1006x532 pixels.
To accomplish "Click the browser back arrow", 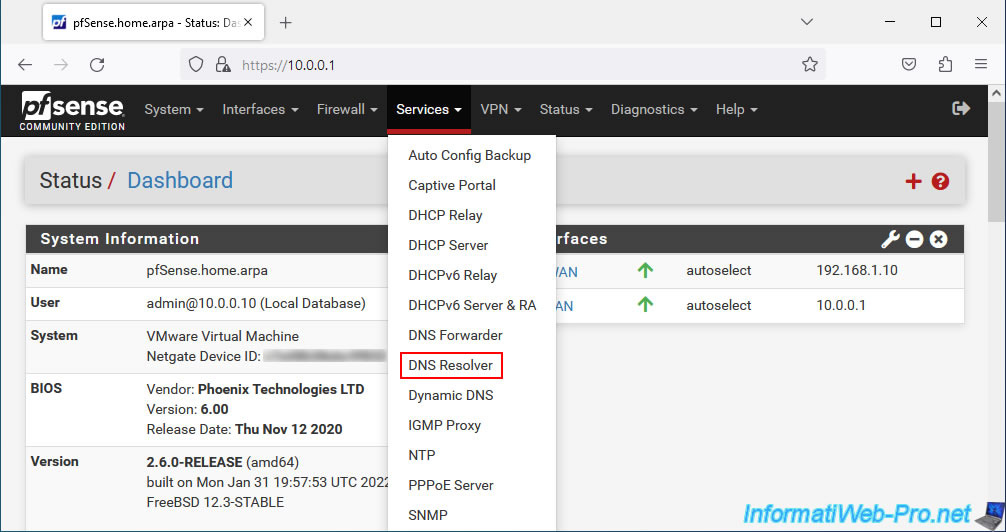I will coord(25,64).
